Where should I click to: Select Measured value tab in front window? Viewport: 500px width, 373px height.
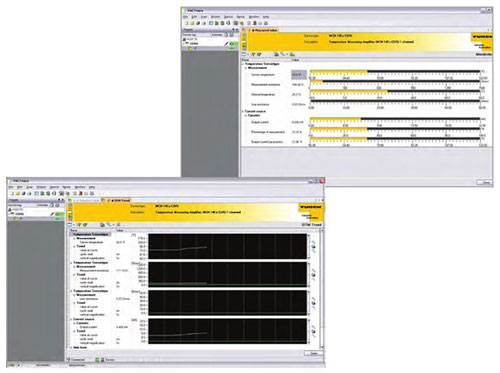click(x=86, y=200)
